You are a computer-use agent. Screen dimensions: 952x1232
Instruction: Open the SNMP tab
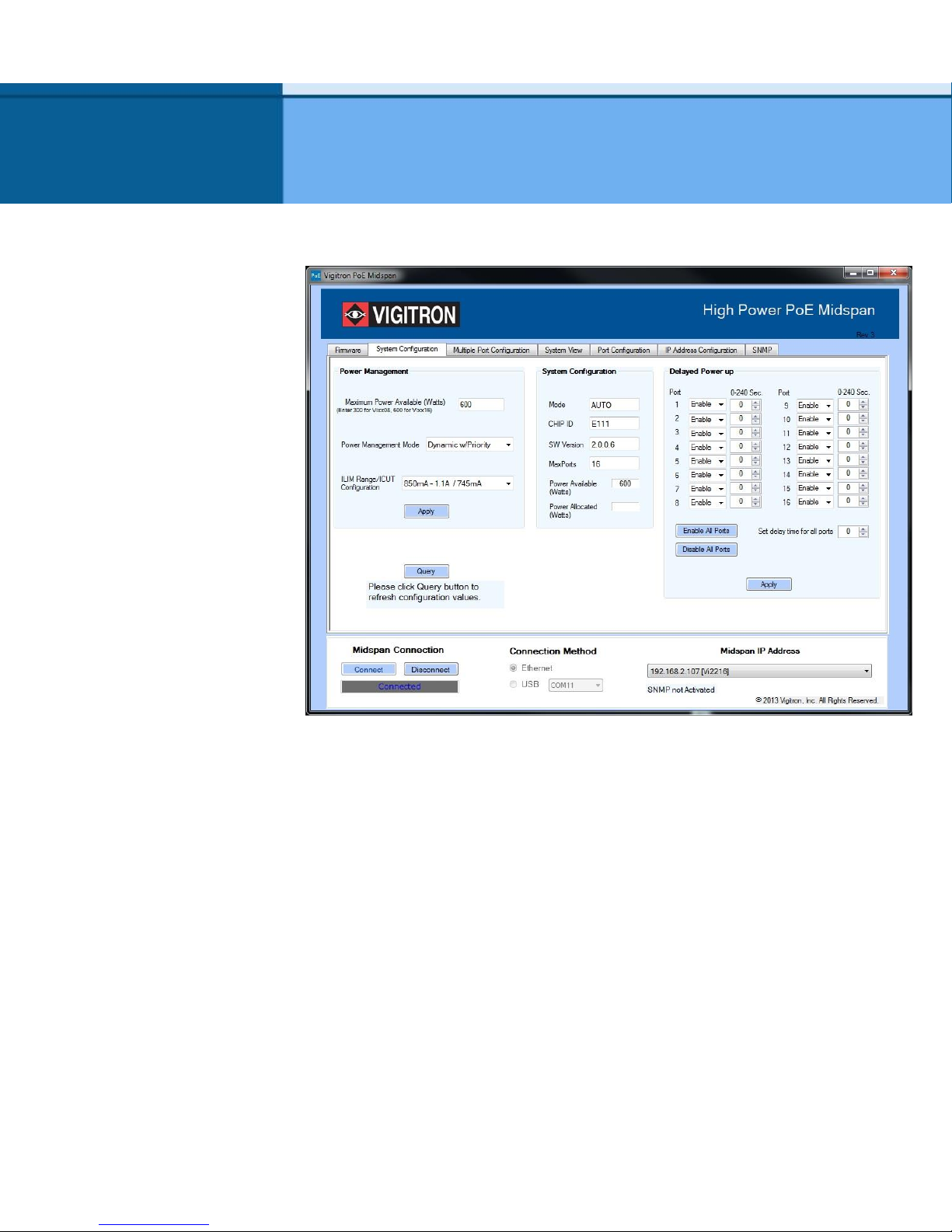[x=762, y=351]
